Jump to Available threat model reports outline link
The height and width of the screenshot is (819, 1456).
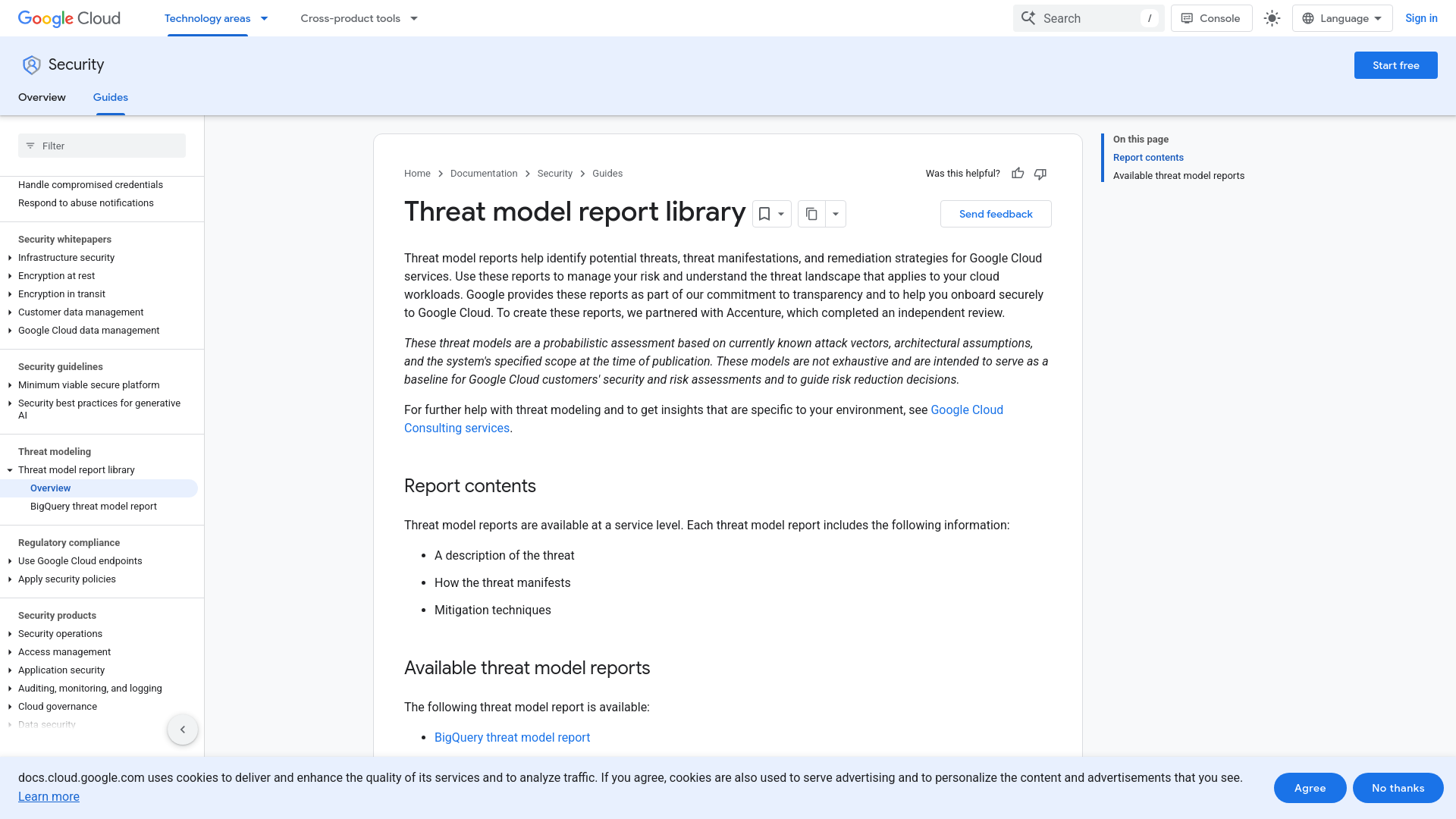1178,176
